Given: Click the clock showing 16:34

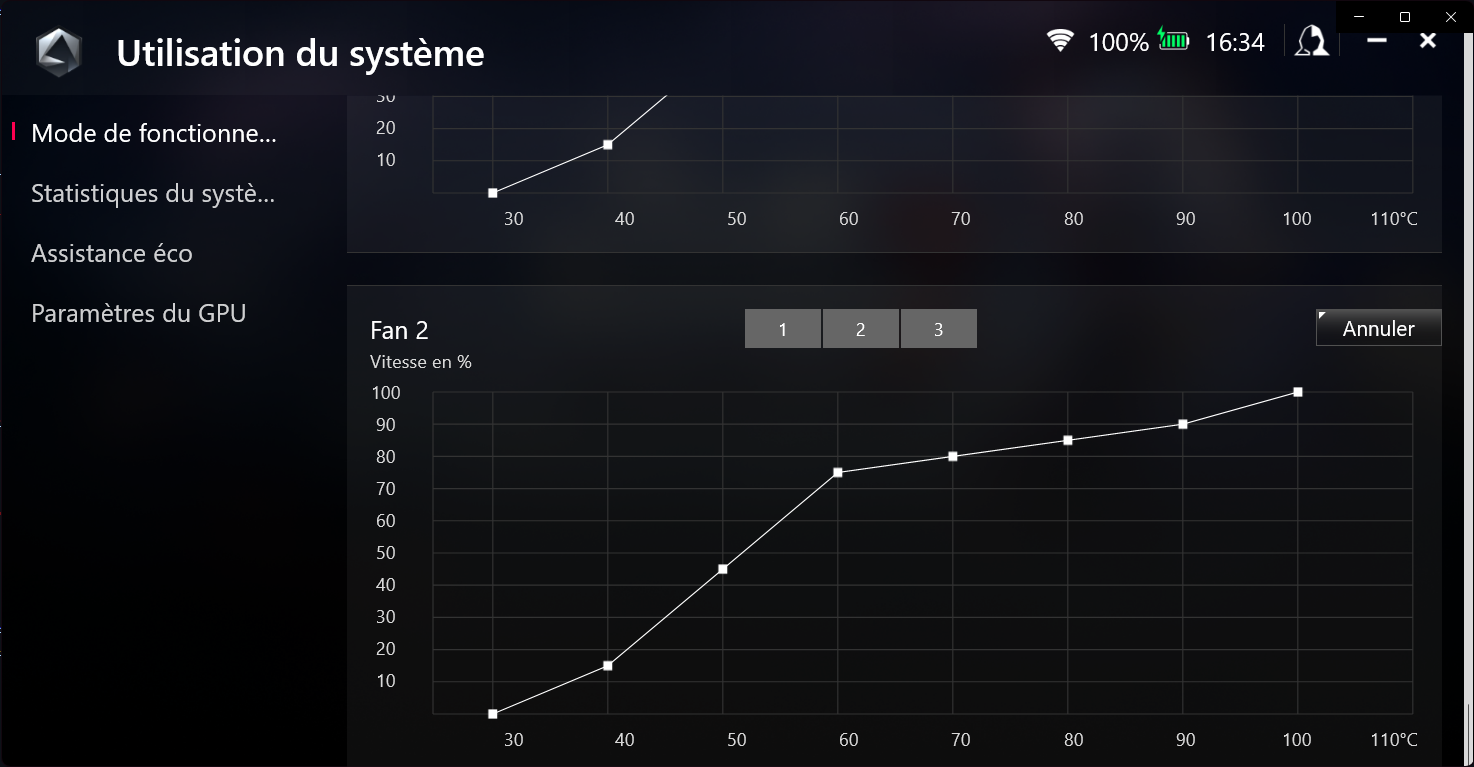Looking at the screenshot, I should pyautogui.click(x=1237, y=41).
